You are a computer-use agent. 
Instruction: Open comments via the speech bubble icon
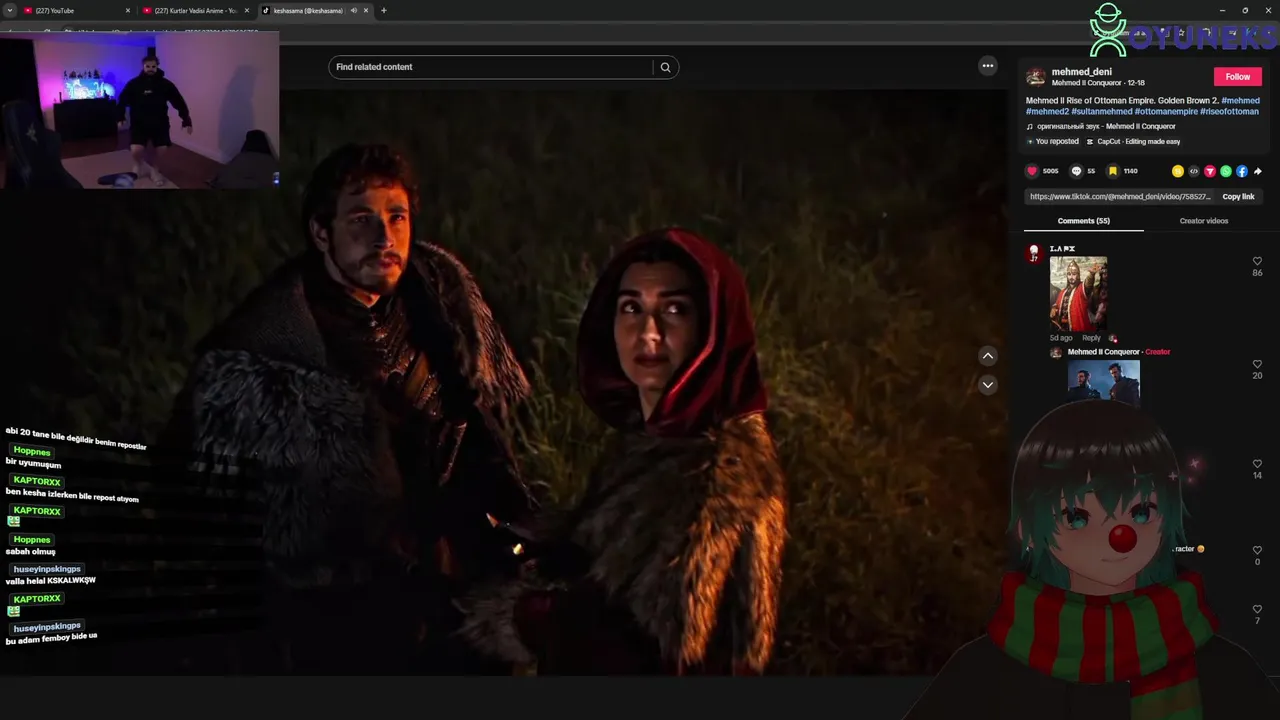tap(1077, 171)
